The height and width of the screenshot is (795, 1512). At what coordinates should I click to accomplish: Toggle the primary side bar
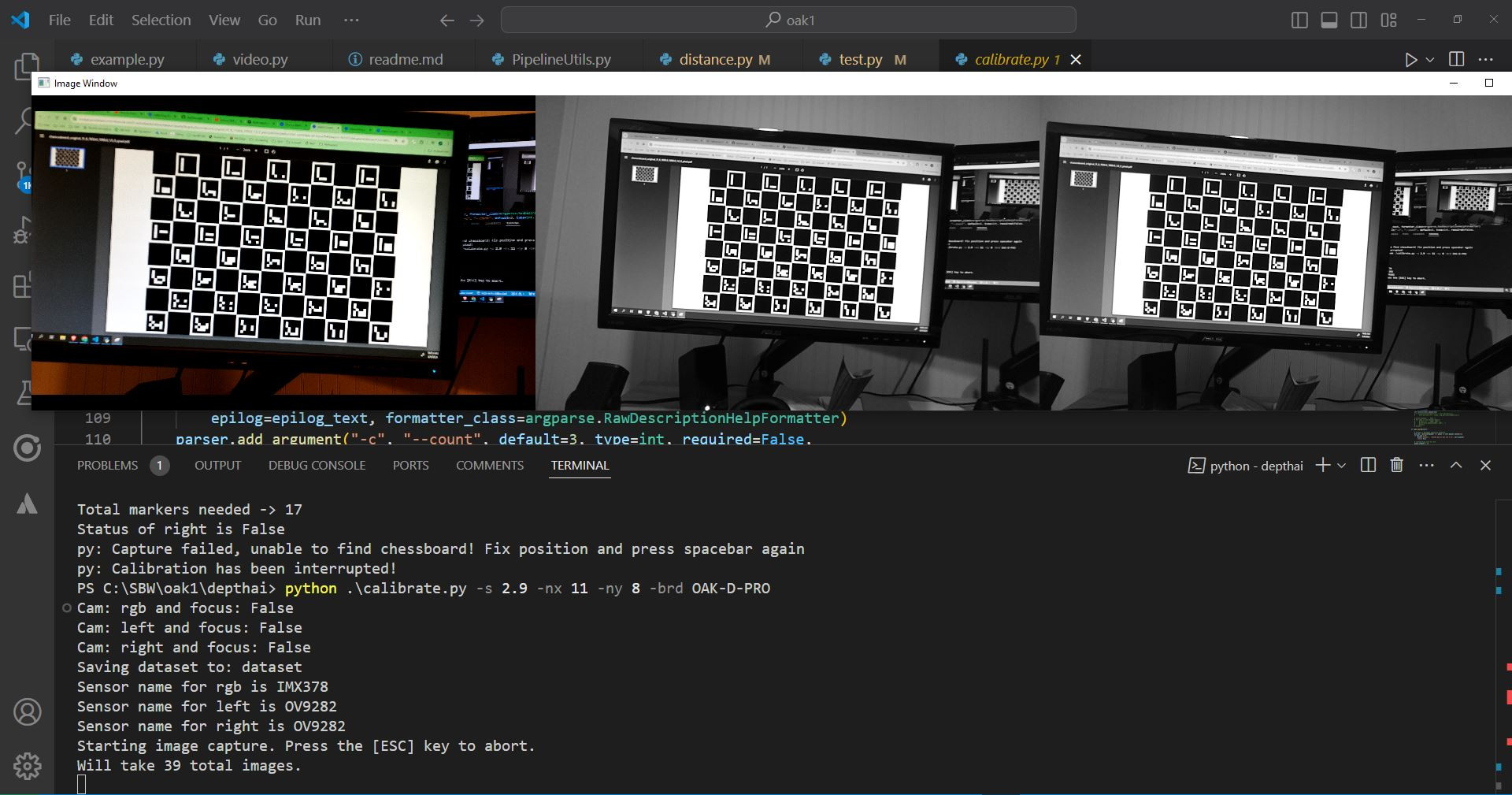1300,20
